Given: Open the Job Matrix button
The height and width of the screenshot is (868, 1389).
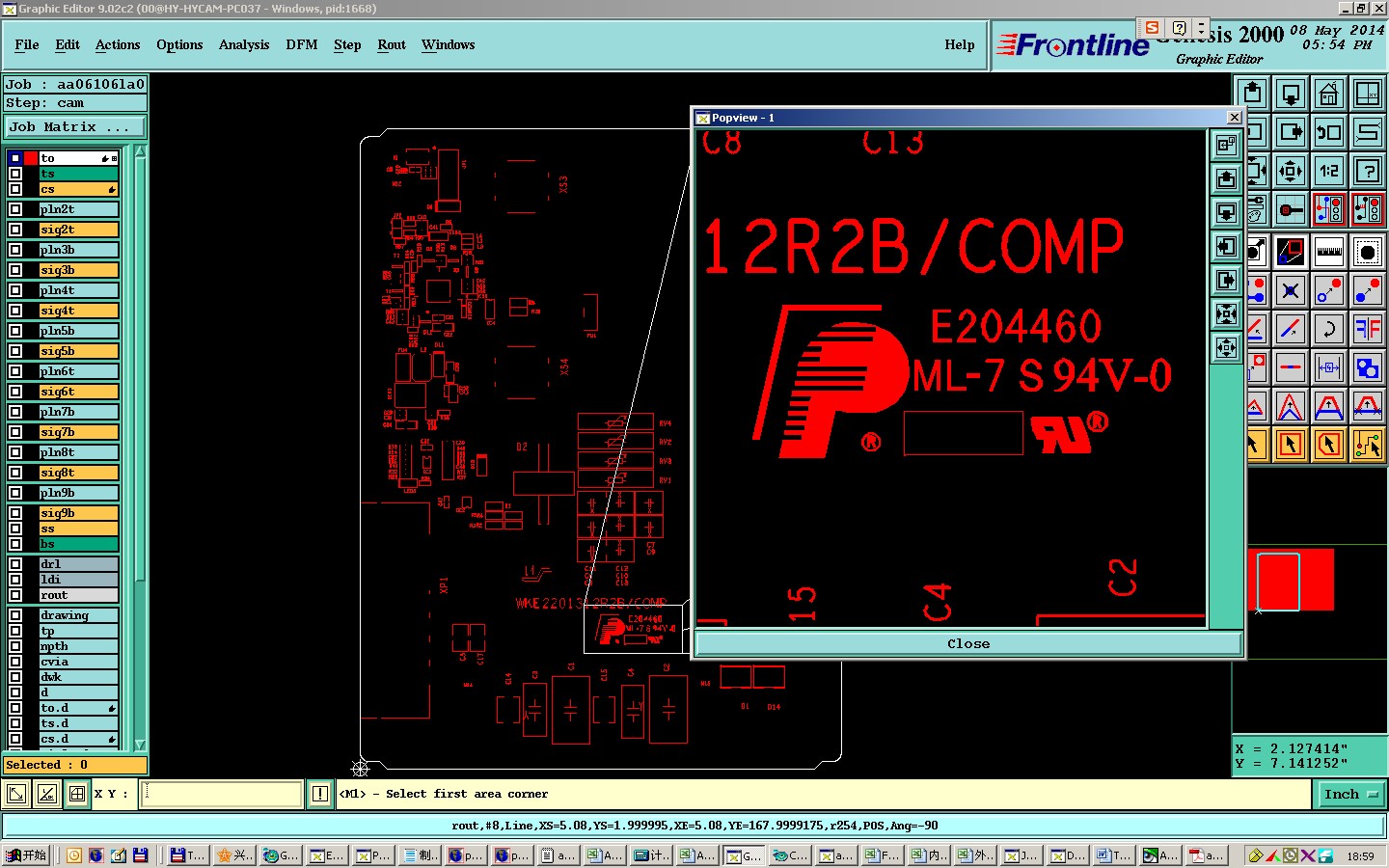Looking at the screenshot, I should 74,127.
